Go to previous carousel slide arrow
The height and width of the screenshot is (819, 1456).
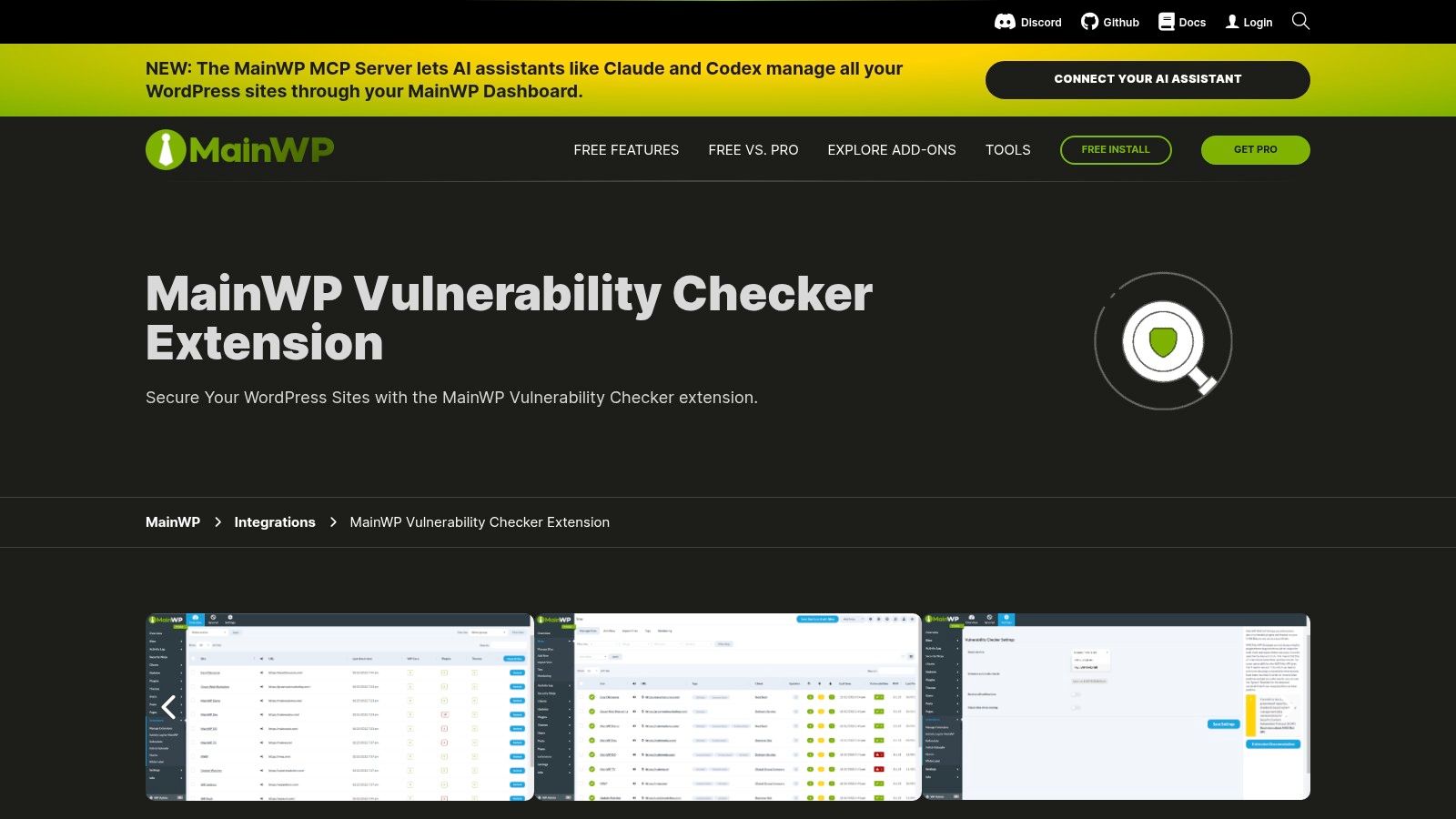tap(168, 707)
